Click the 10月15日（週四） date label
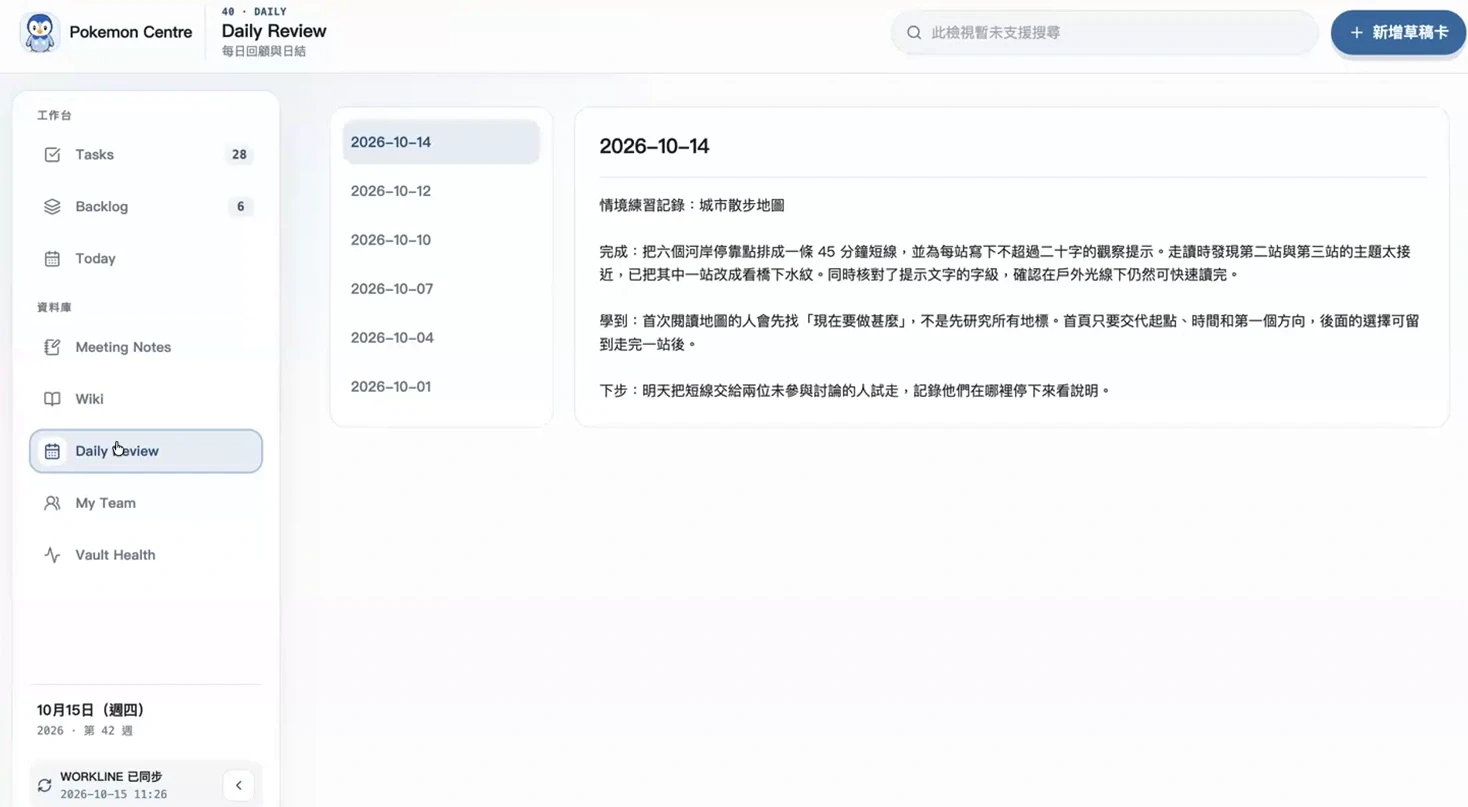 (x=91, y=710)
